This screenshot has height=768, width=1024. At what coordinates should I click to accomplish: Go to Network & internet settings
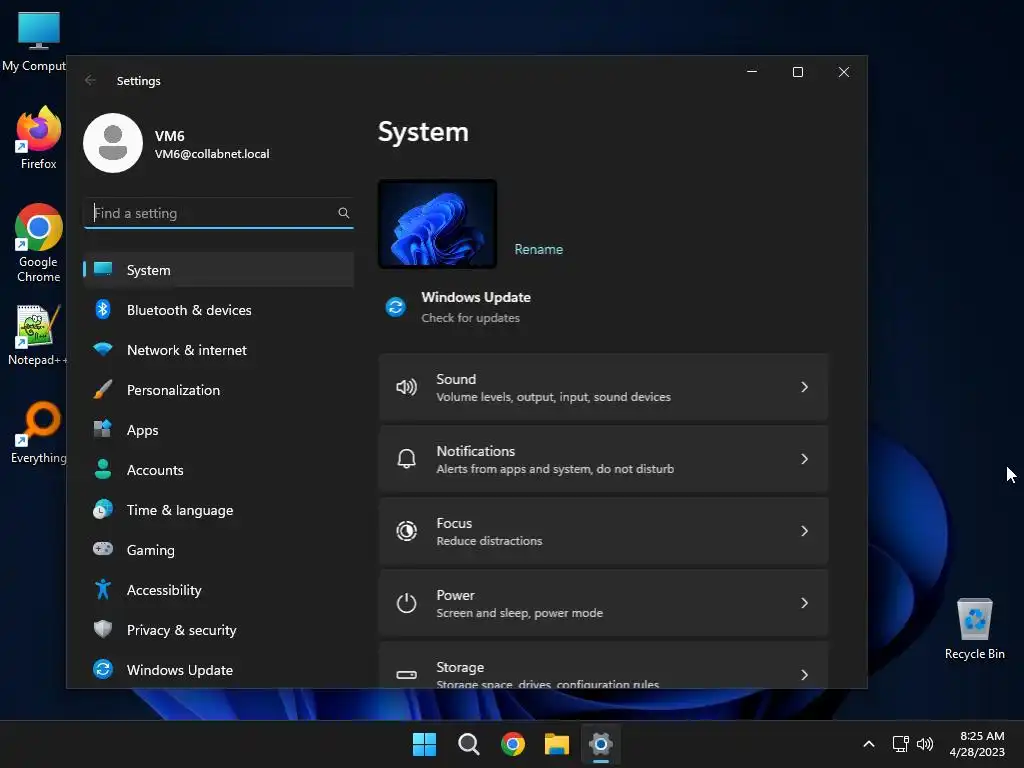coord(219,350)
